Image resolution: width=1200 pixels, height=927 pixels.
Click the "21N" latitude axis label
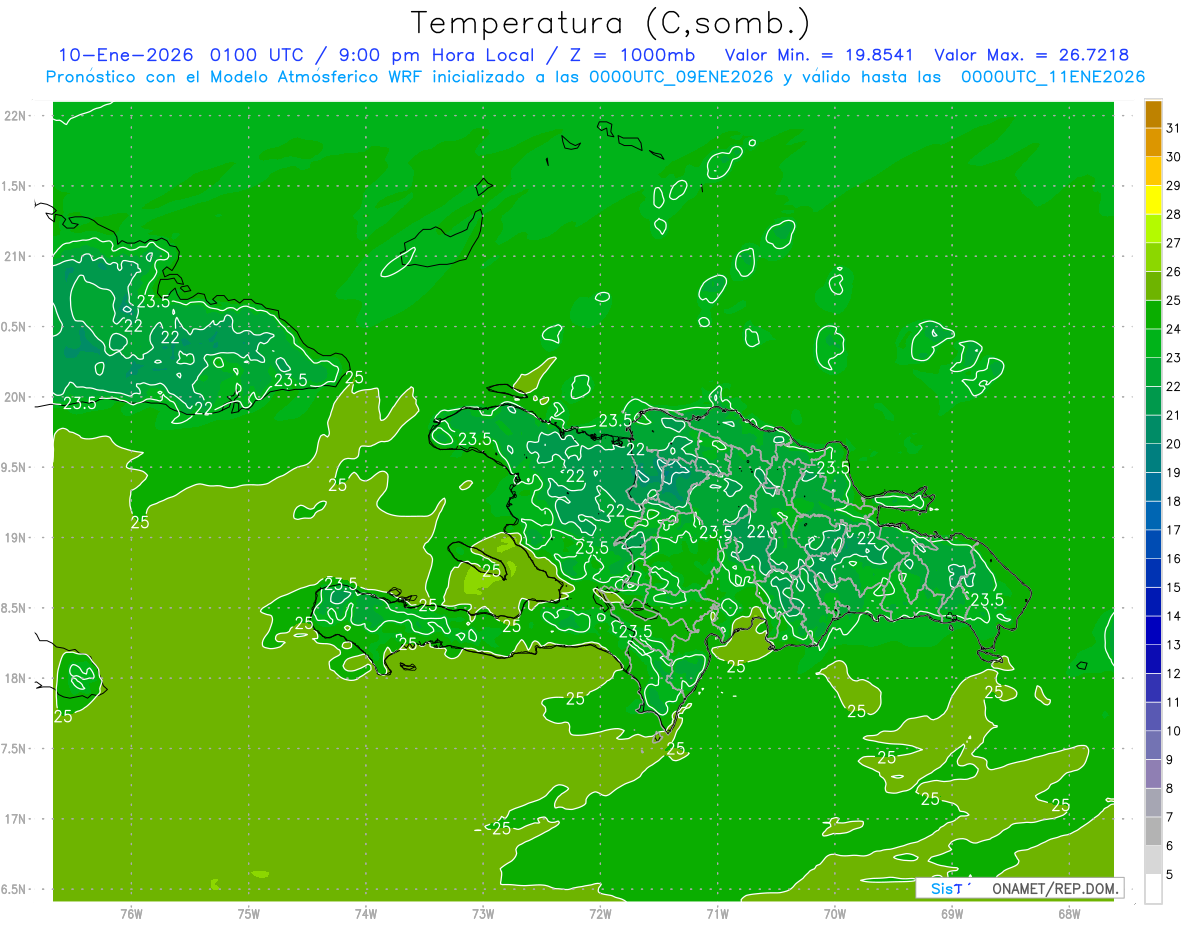click(16, 256)
